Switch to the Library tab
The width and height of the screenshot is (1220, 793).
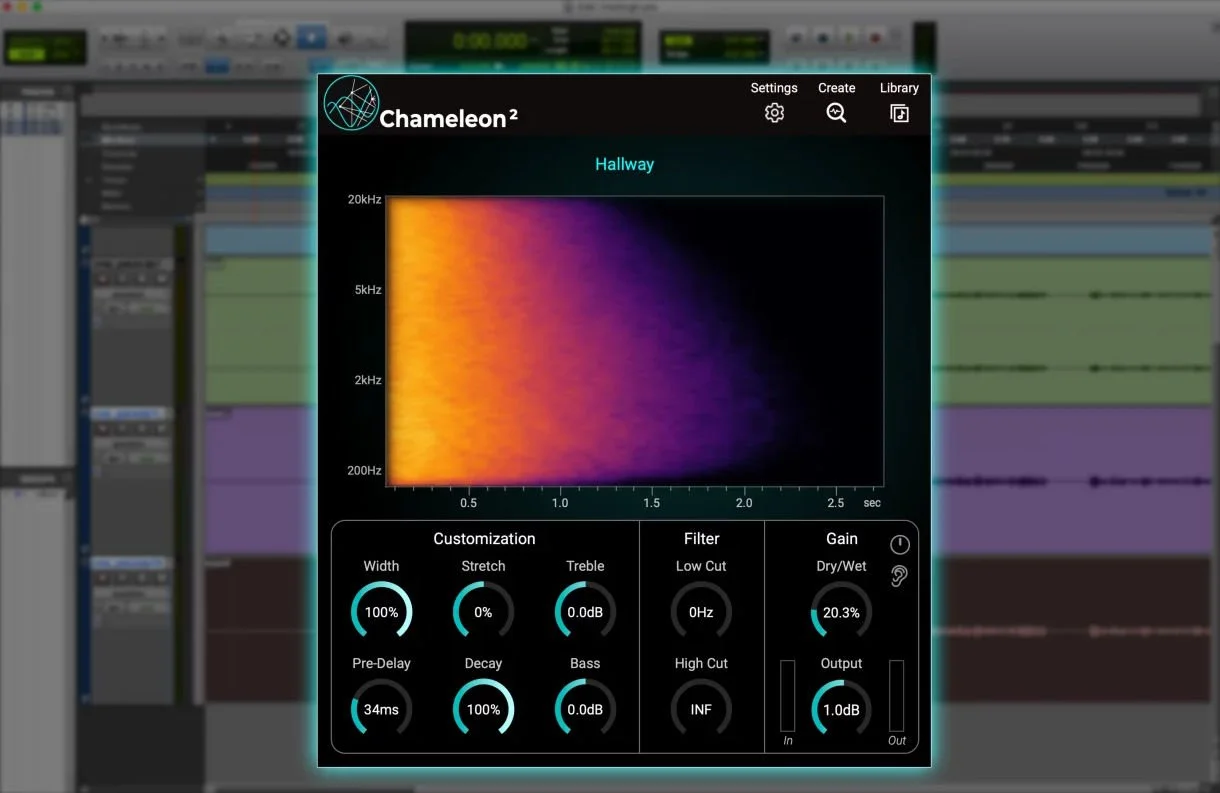point(898,88)
